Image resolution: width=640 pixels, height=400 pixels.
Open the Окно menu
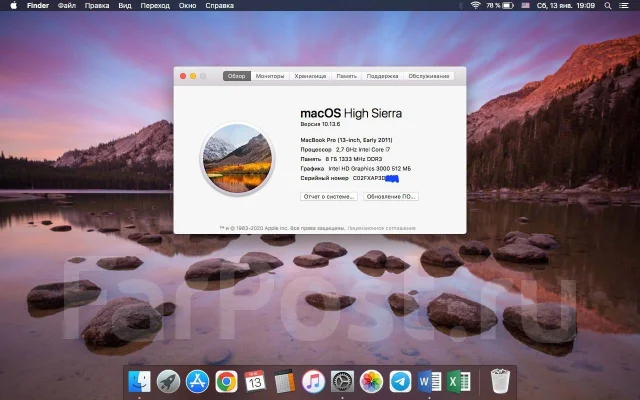click(187, 6)
